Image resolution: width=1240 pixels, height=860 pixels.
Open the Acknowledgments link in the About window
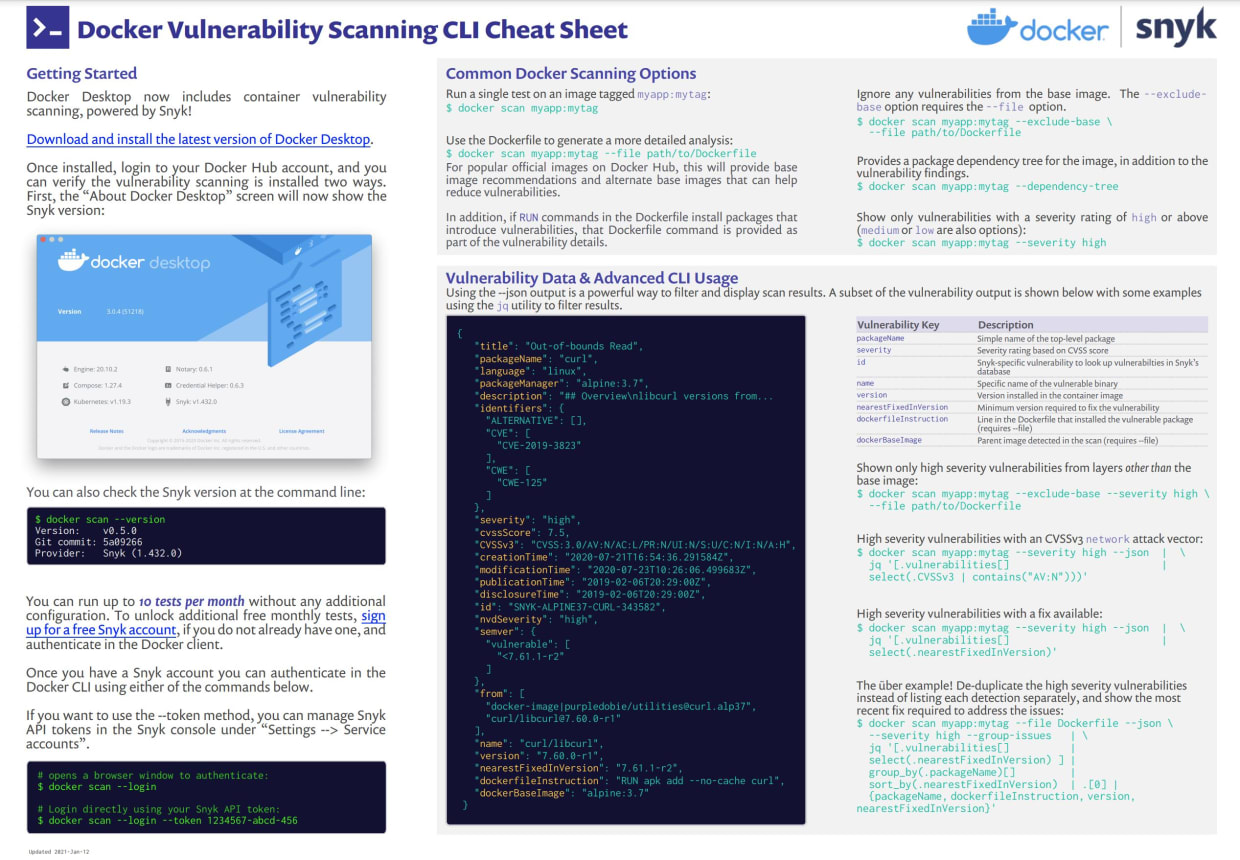click(204, 431)
